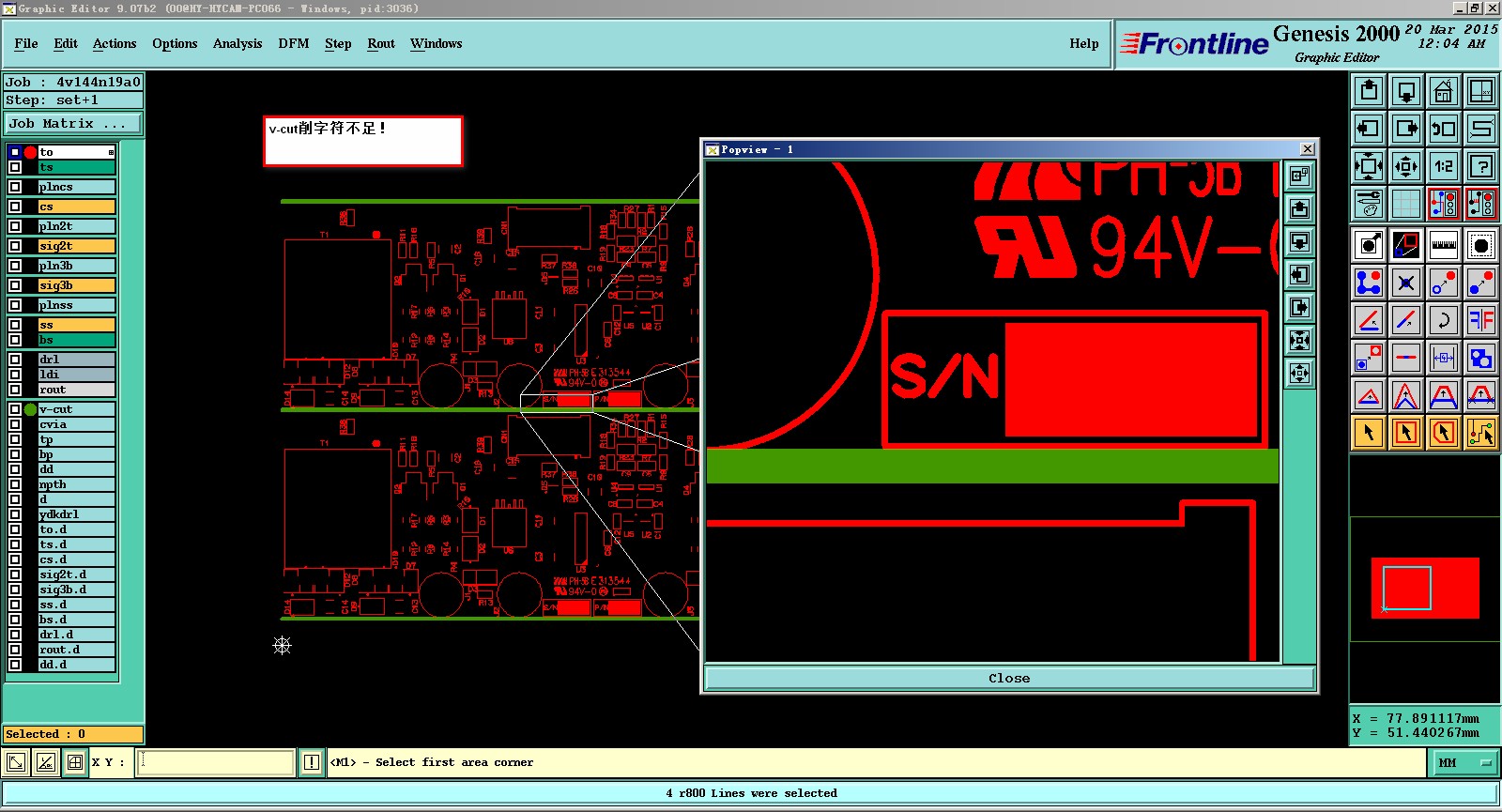Open the Actions menu
Screen dimensions: 1502x812
coord(115,43)
